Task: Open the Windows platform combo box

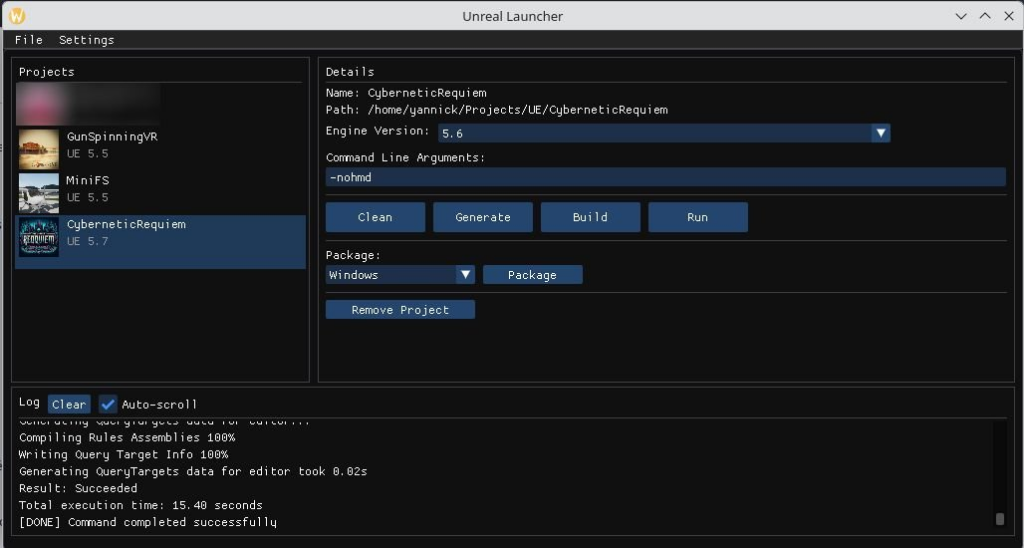Action: (400, 275)
